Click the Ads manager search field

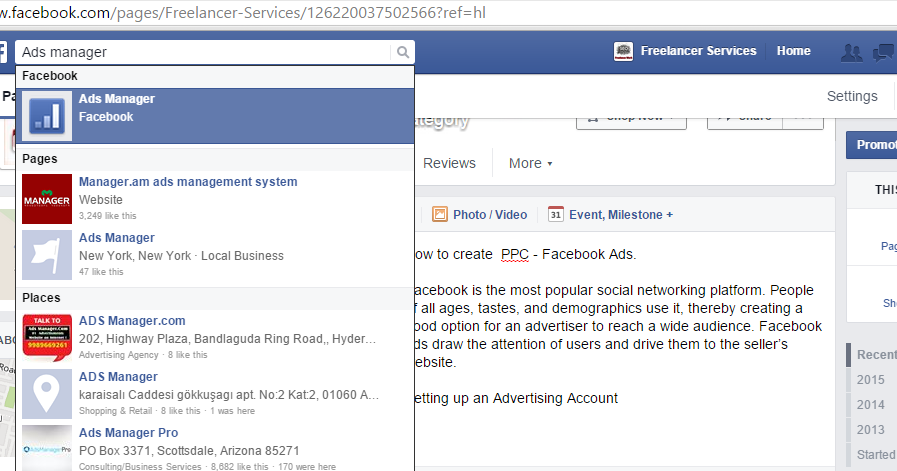pyautogui.click(x=200, y=52)
